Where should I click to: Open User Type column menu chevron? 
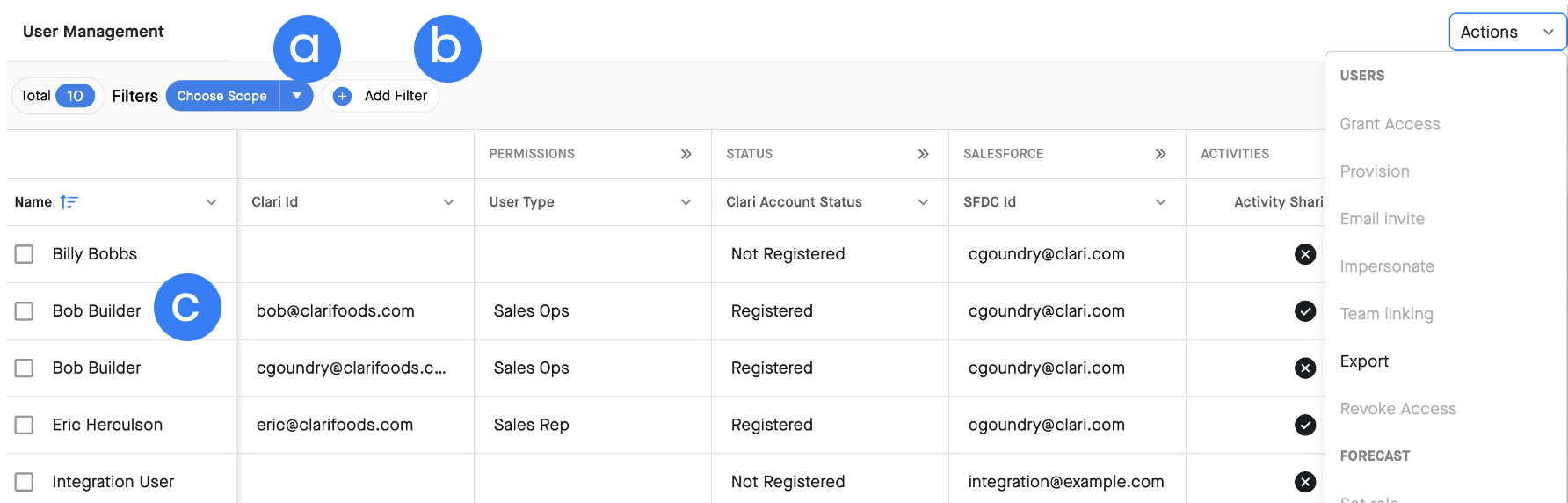point(686,202)
